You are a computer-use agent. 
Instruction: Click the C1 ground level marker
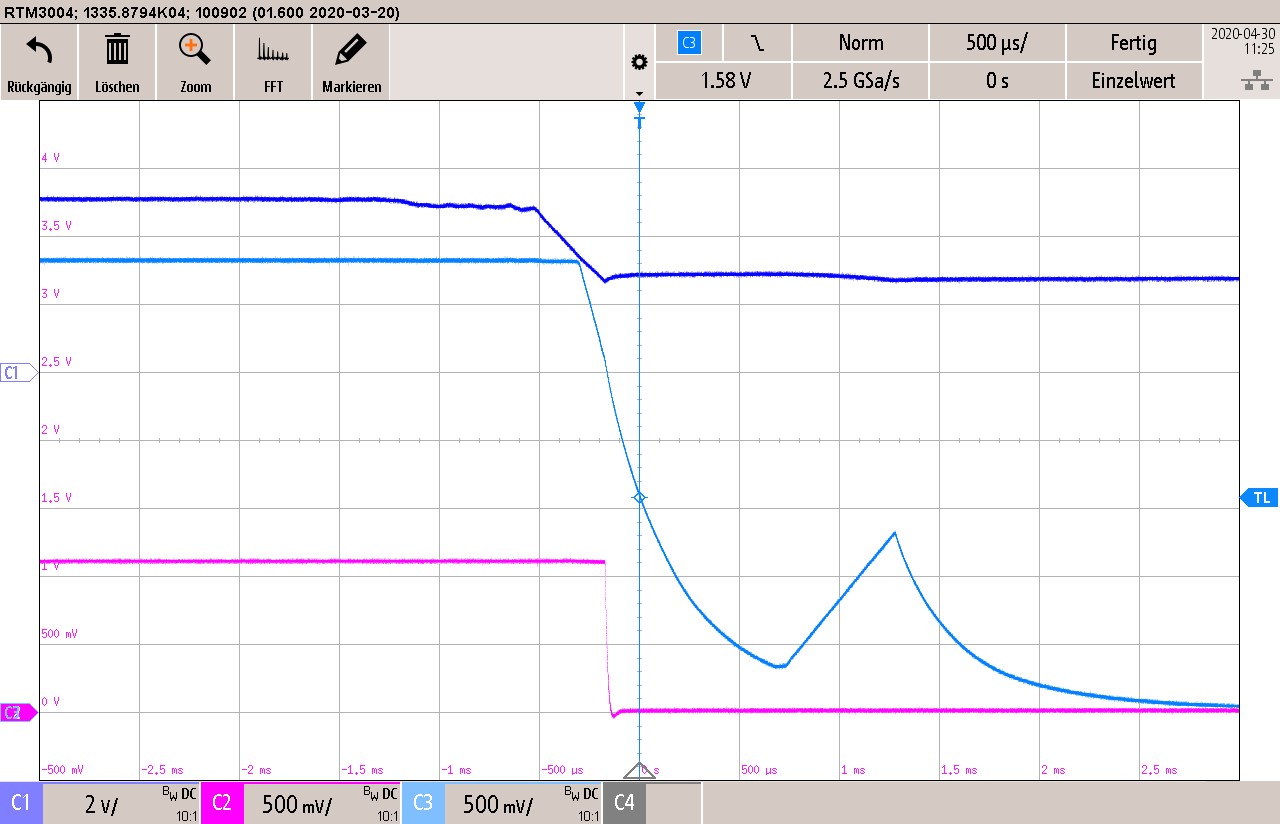click(x=18, y=373)
